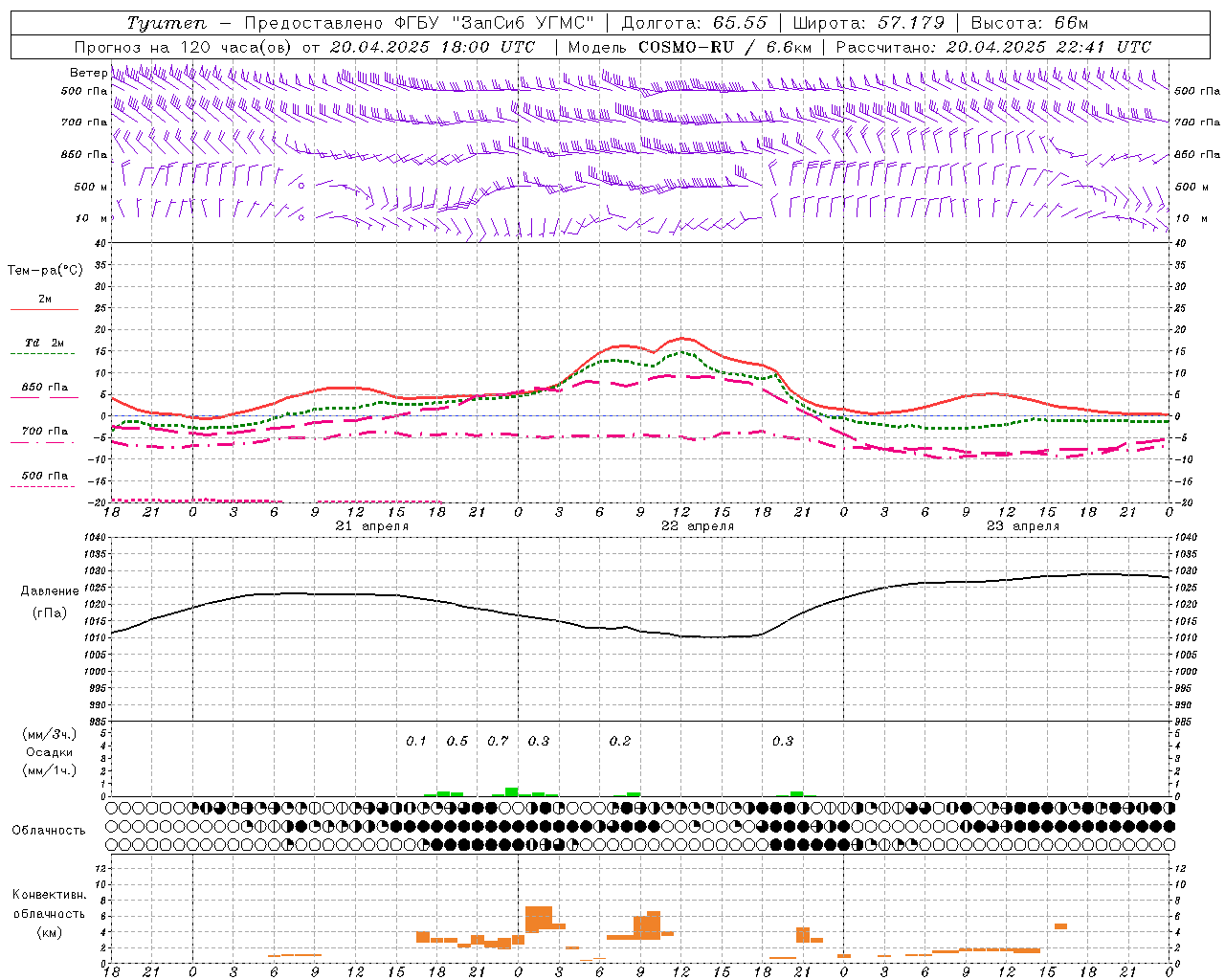The image size is (1225, 980).
Task: Select the "Осадки" precipitation panel label
Action: click(50, 752)
